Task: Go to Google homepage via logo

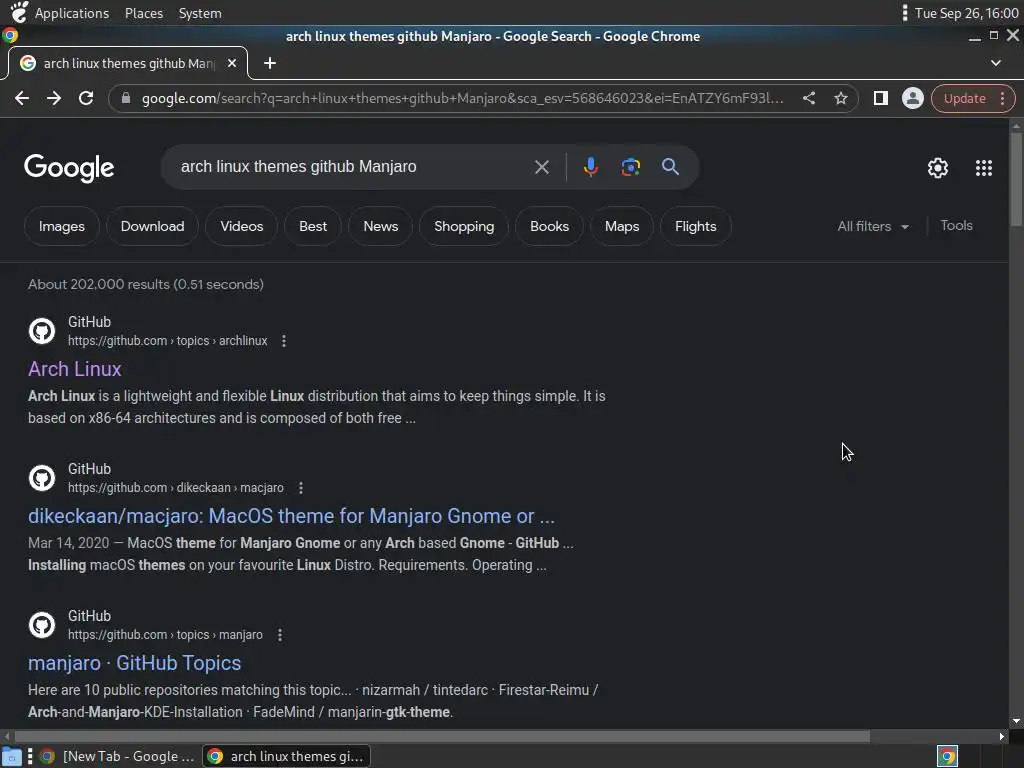Action: (x=69, y=168)
